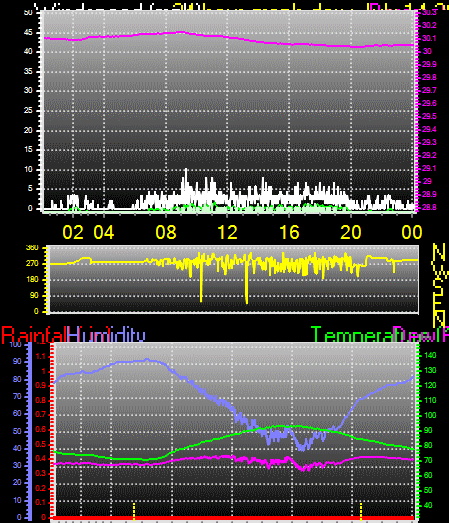Click the 29.5 pressure axis label

[429, 116]
